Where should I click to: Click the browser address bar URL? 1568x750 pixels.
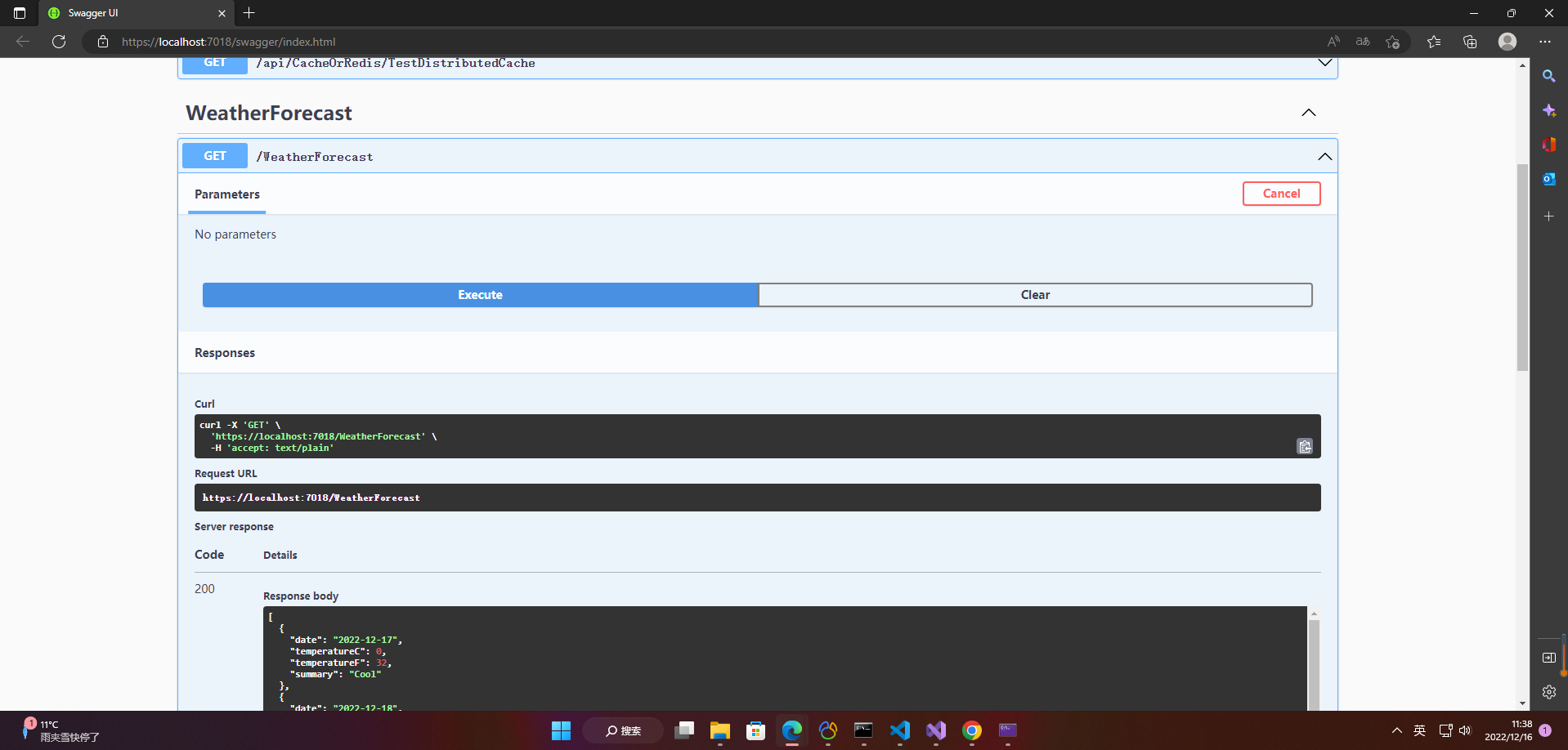pos(229,42)
